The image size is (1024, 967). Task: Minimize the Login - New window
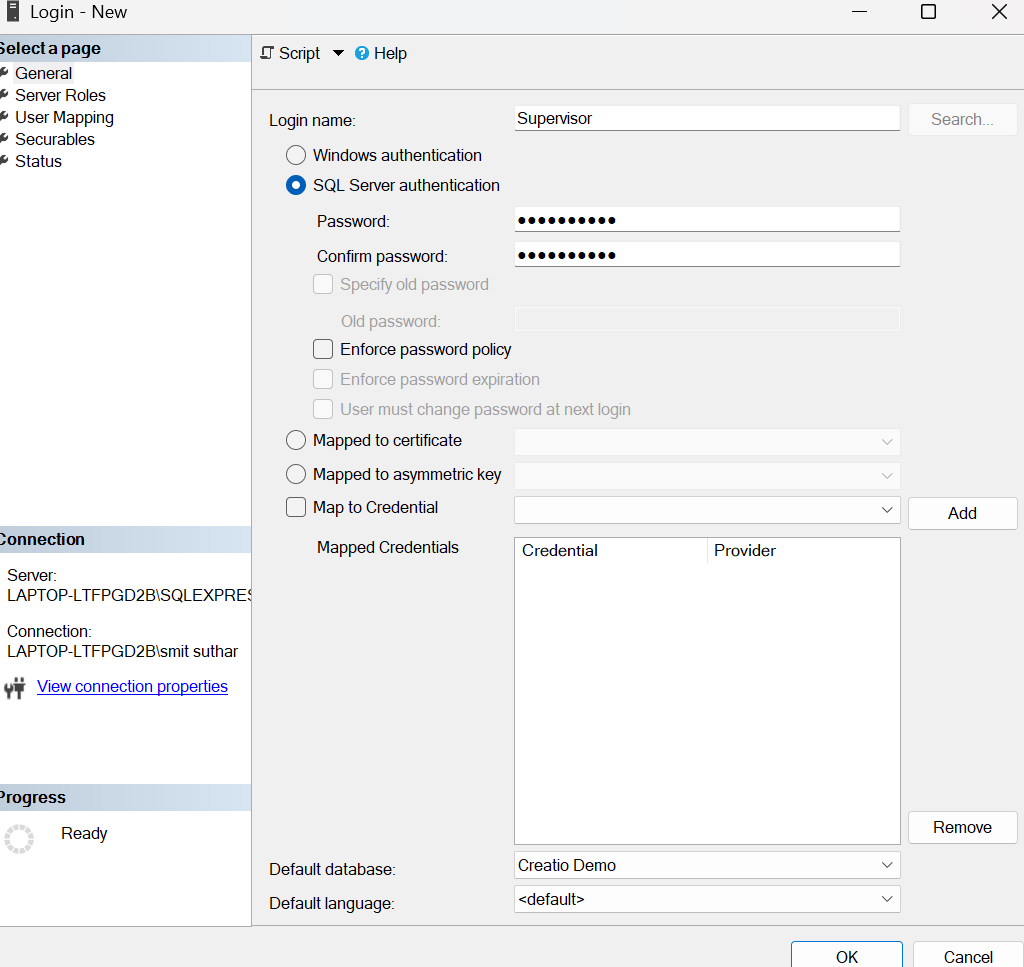[x=859, y=12]
